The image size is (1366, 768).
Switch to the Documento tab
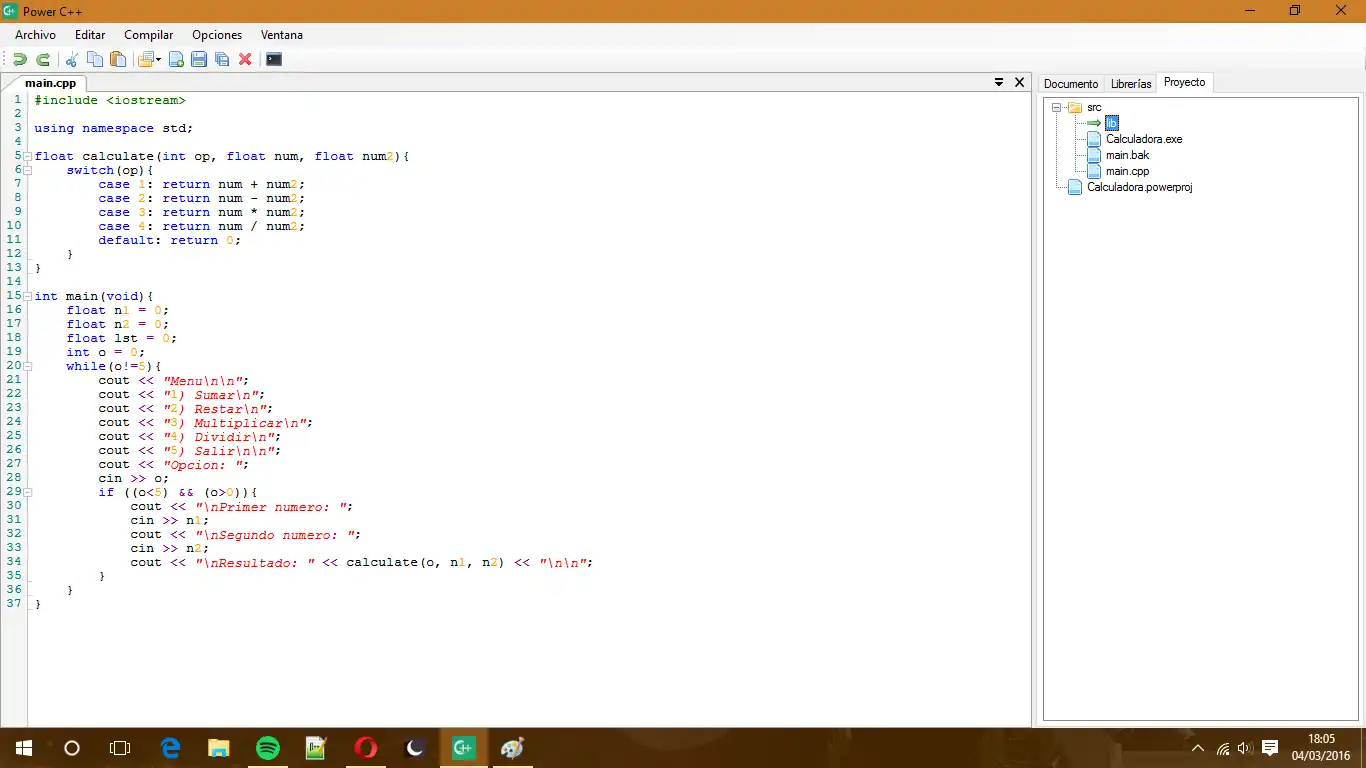point(1071,84)
